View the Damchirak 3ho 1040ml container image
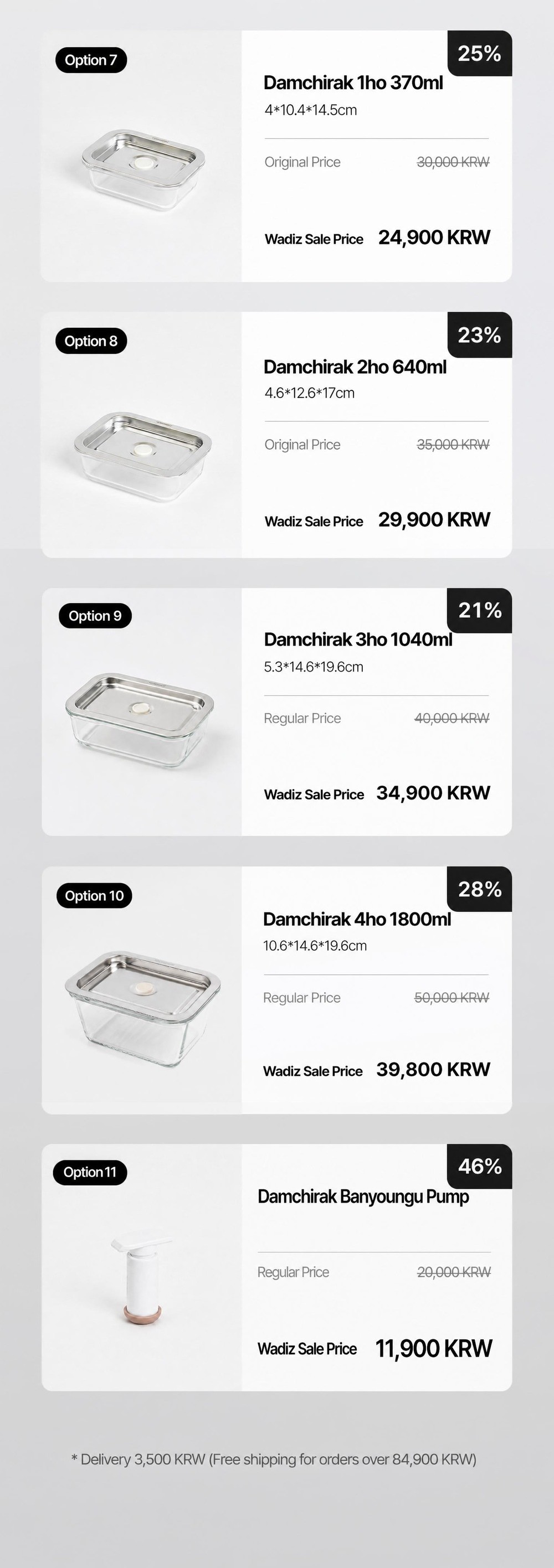Viewport: 554px width, 1568px height. pyautogui.click(x=140, y=720)
